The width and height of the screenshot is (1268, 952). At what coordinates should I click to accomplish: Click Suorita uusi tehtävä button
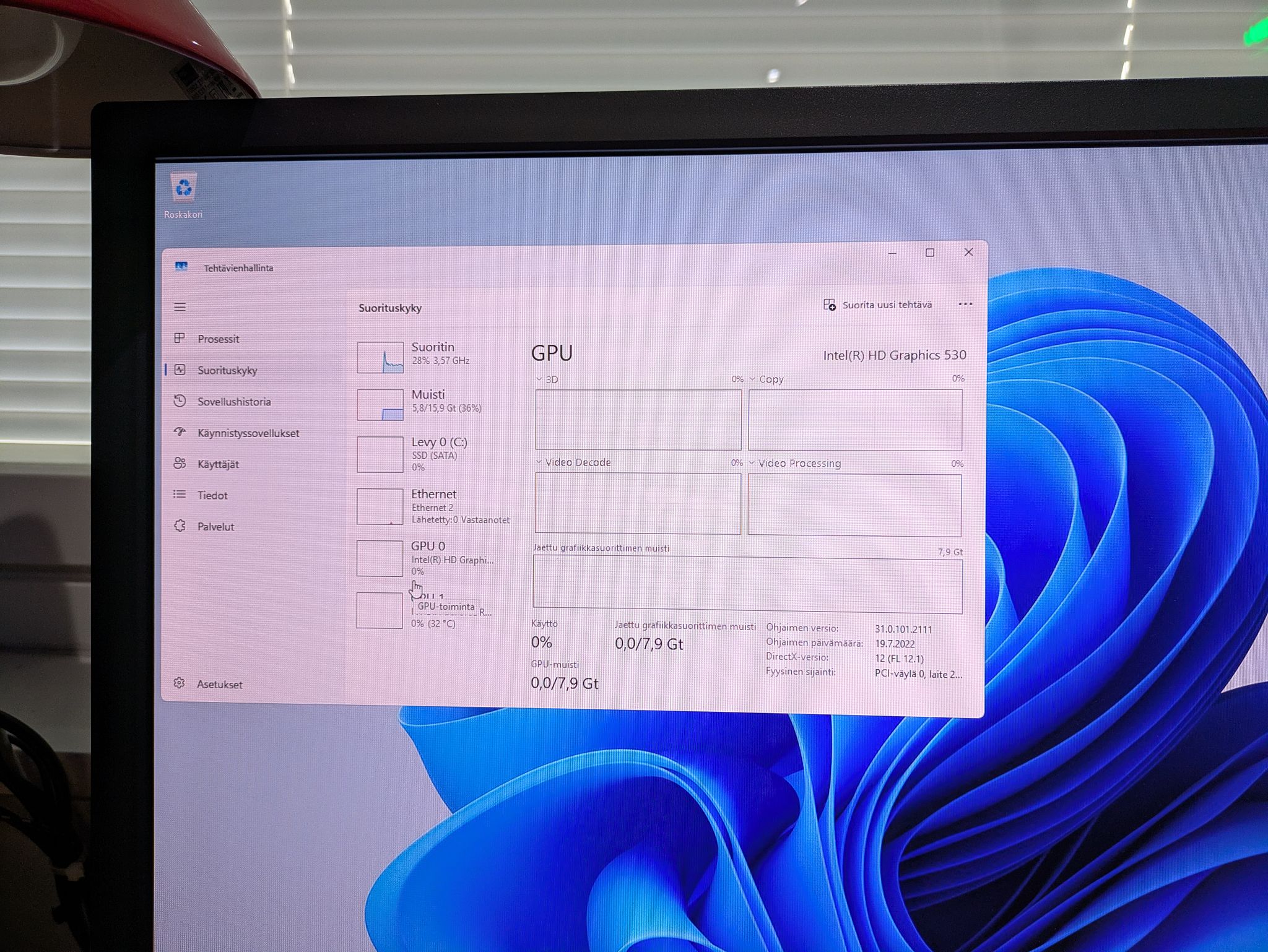pyautogui.click(x=877, y=305)
